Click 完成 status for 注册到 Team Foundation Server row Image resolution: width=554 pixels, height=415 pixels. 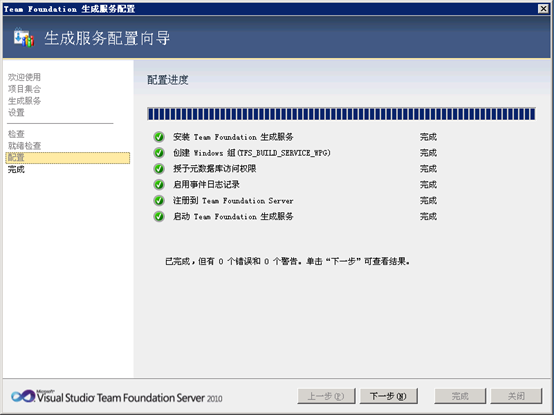point(428,201)
